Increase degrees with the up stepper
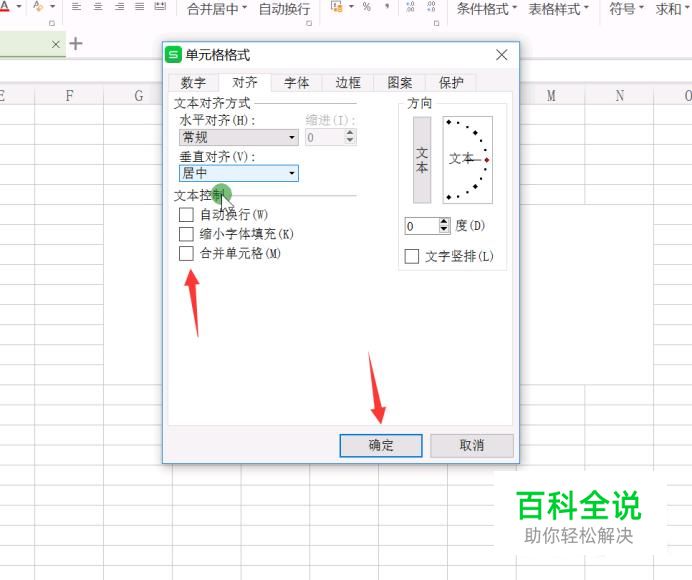Viewport: 692px width, 580px height. point(445,222)
